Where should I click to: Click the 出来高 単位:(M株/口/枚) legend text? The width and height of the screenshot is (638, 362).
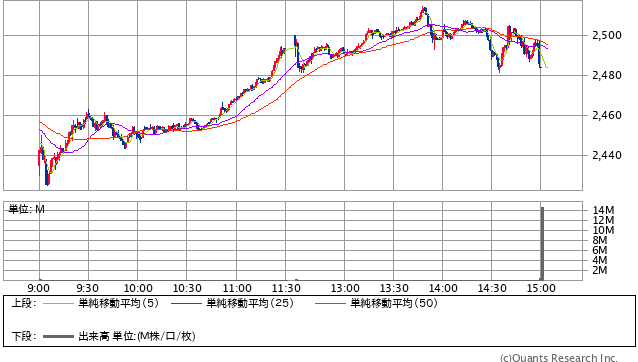pos(137,336)
